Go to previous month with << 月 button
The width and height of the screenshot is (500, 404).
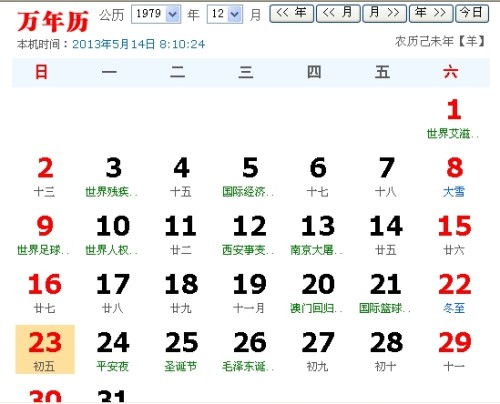point(338,13)
